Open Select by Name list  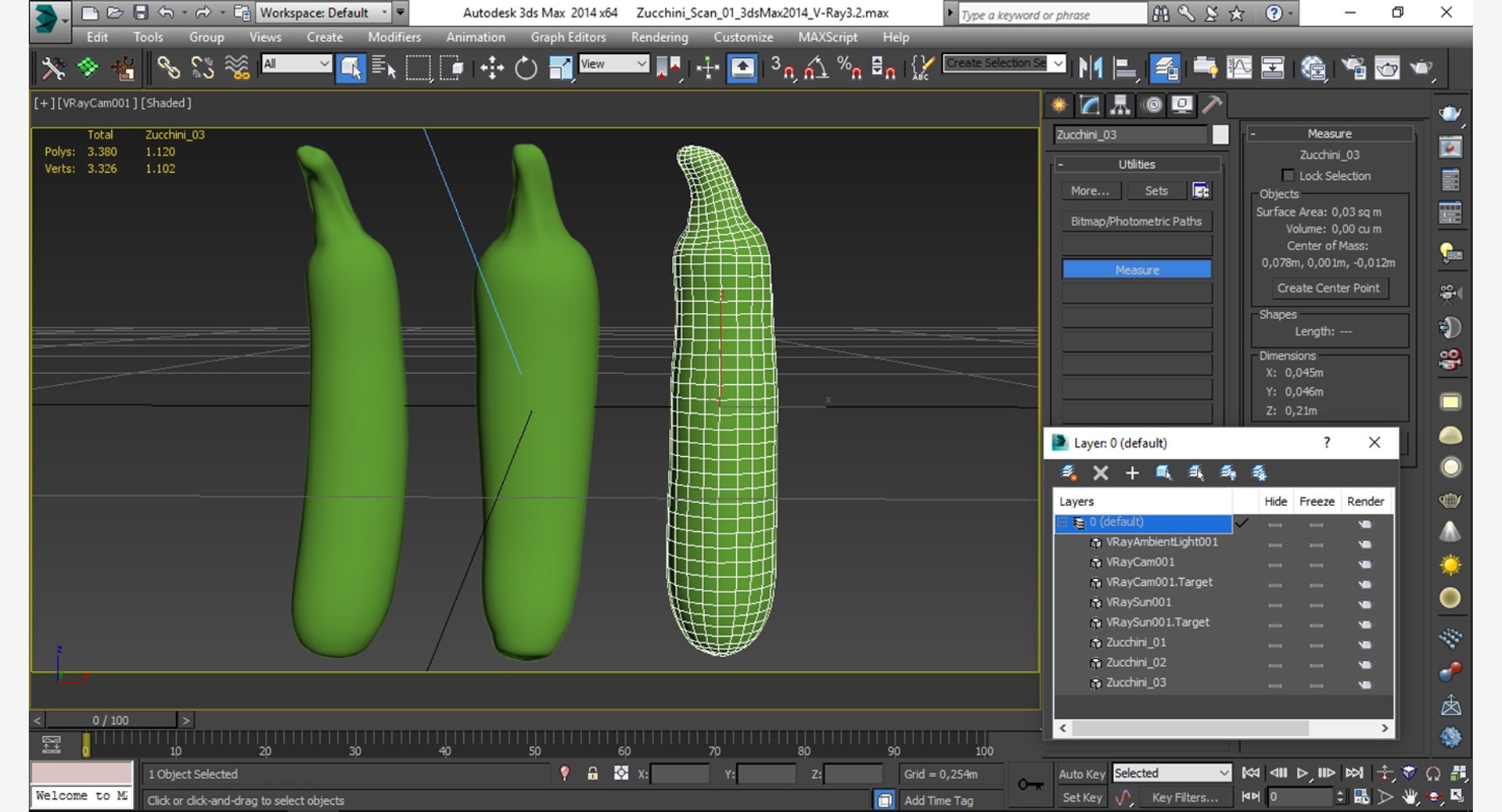pos(384,68)
